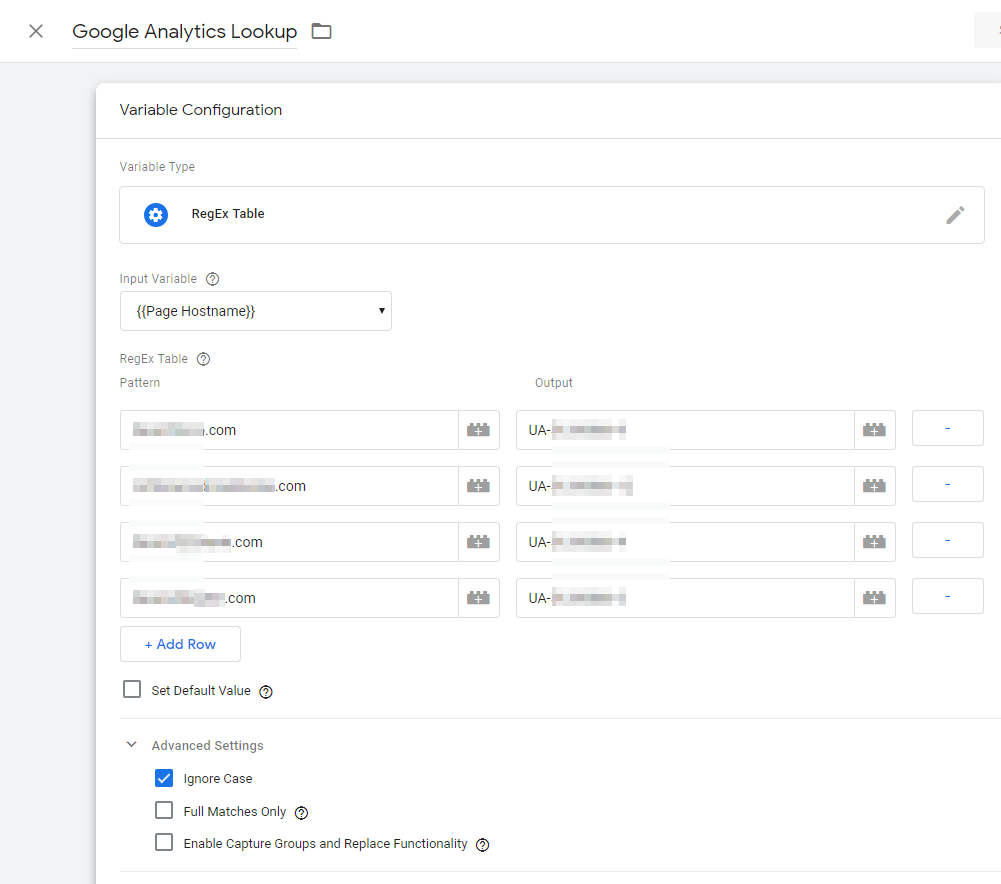This screenshot has width=1001, height=884.
Task: Click fourth row UA output field
Action: 685,598
